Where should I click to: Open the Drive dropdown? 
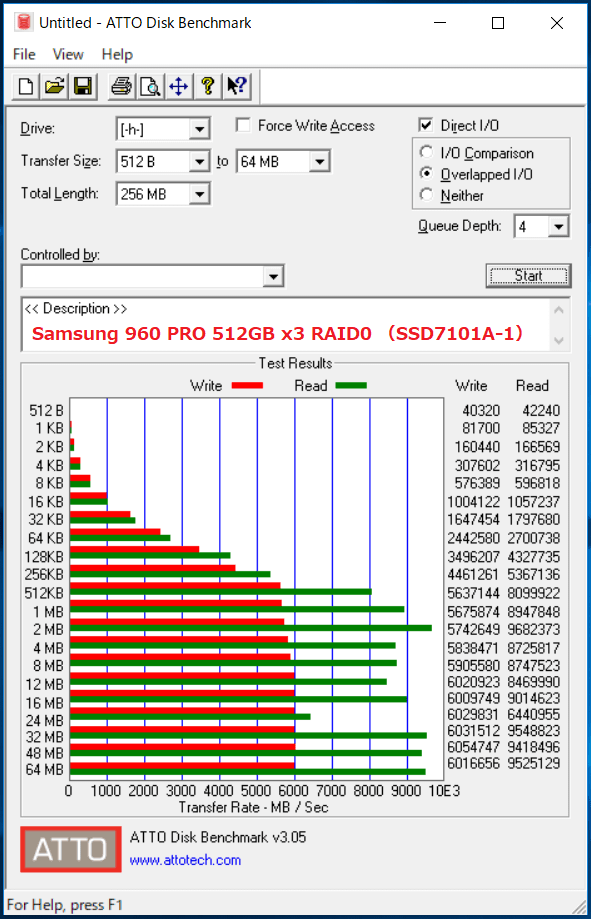(x=200, y=129)
